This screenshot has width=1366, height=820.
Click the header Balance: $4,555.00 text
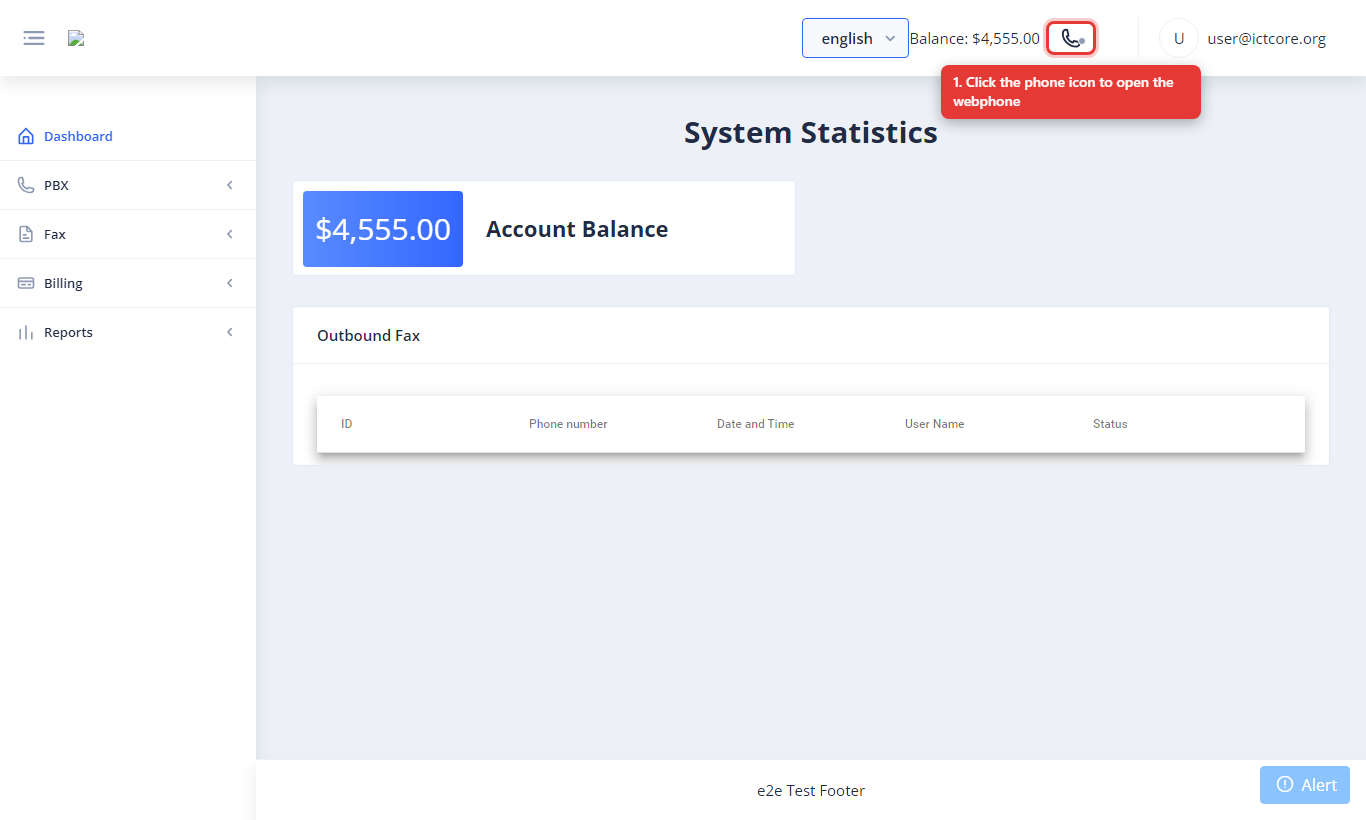coord(974,38)
